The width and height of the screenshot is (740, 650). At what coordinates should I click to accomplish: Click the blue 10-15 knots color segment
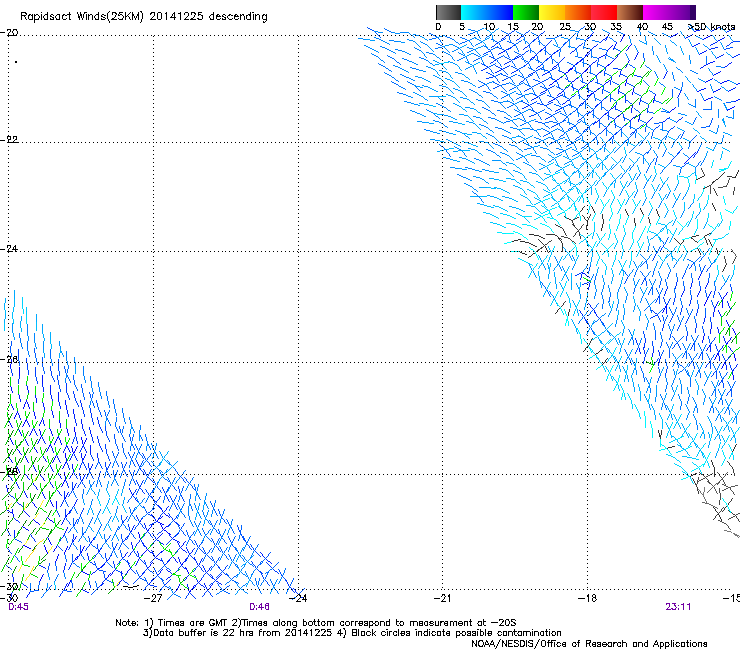click(500, 12)
